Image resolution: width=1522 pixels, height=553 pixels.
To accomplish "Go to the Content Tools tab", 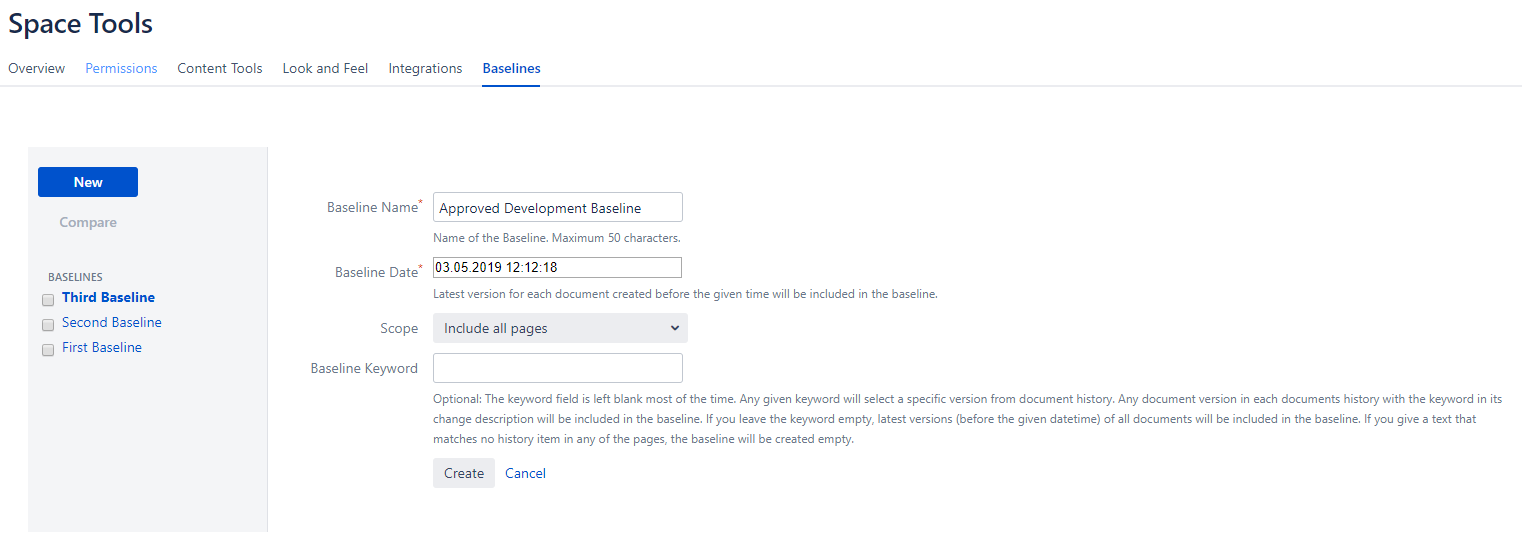I will click(x=220, y=68).
